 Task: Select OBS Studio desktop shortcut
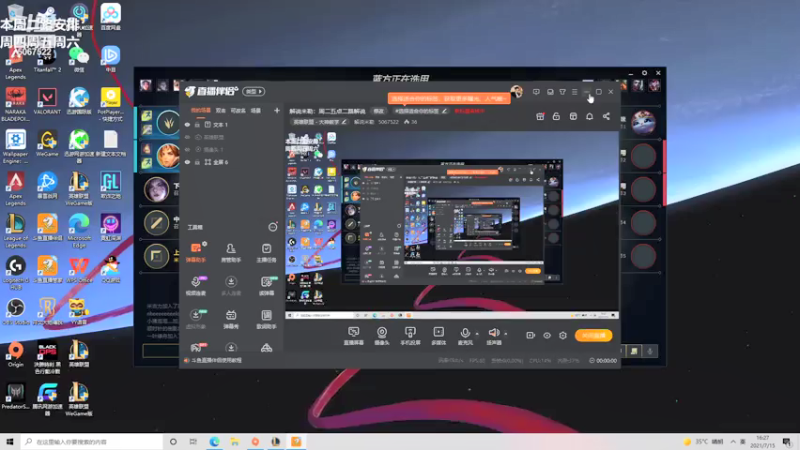(x=15, y=312)
